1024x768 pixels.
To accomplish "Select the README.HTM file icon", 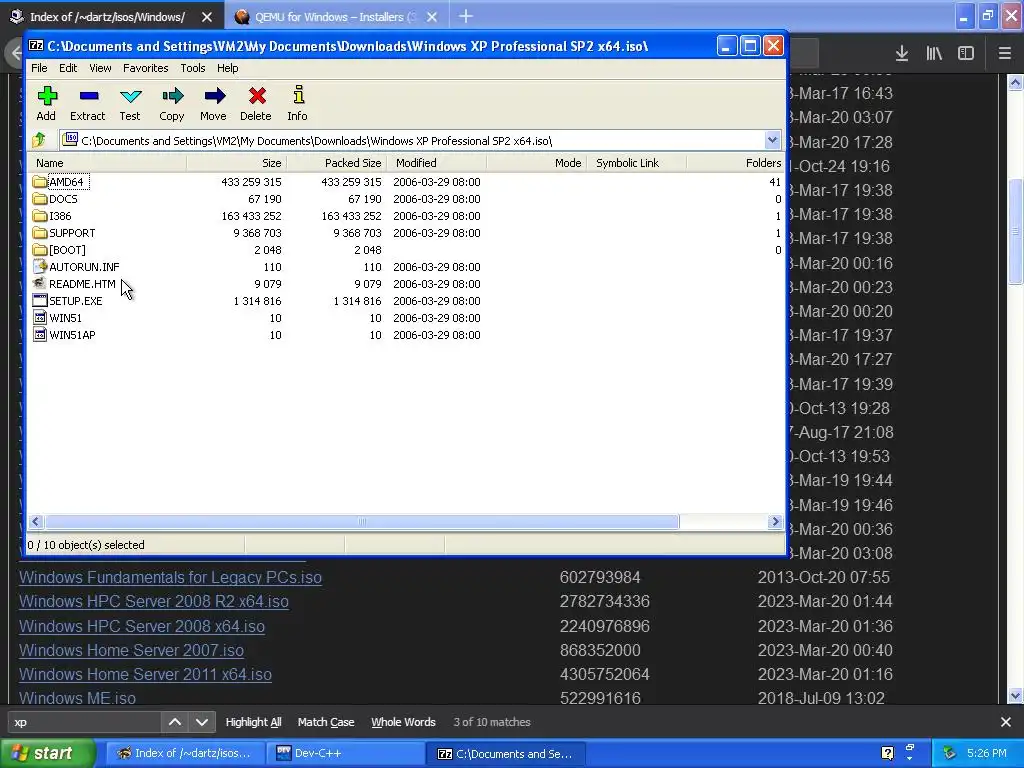I will pyautogui.click(x=40, y=283).
